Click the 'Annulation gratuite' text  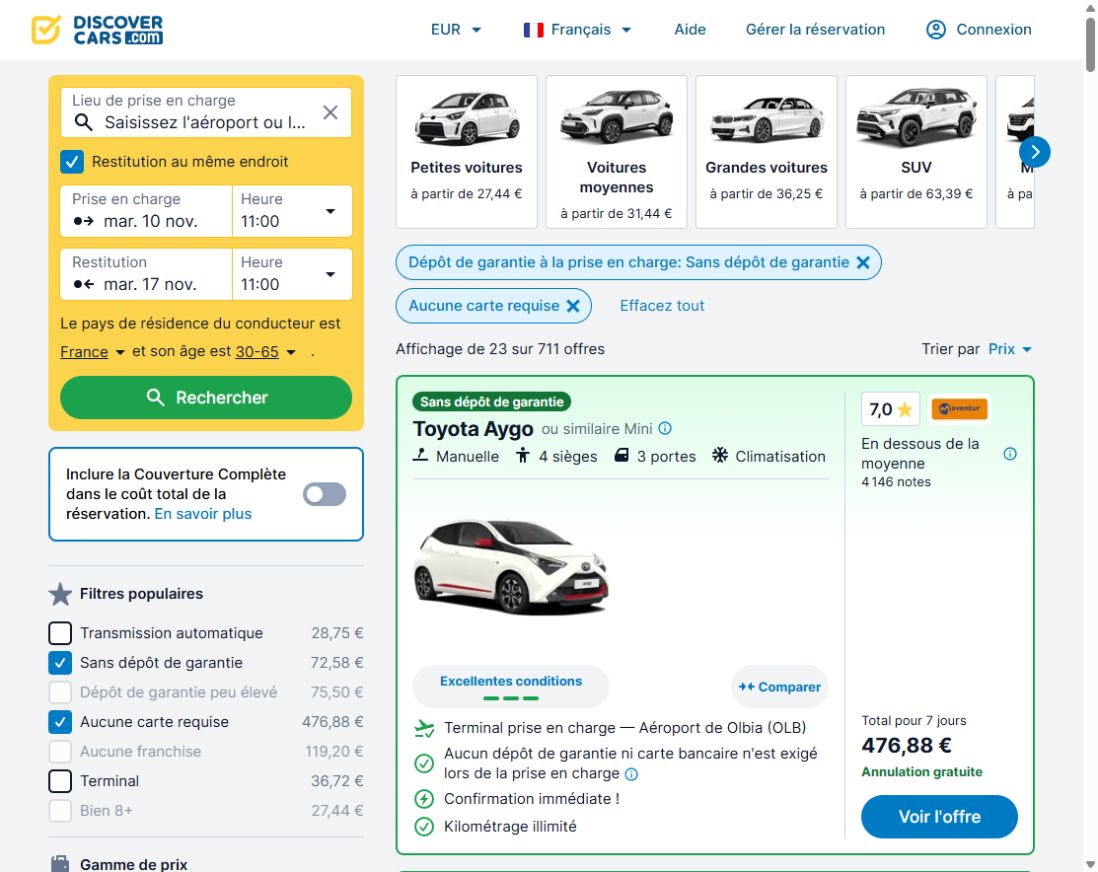tap(922, 772)
